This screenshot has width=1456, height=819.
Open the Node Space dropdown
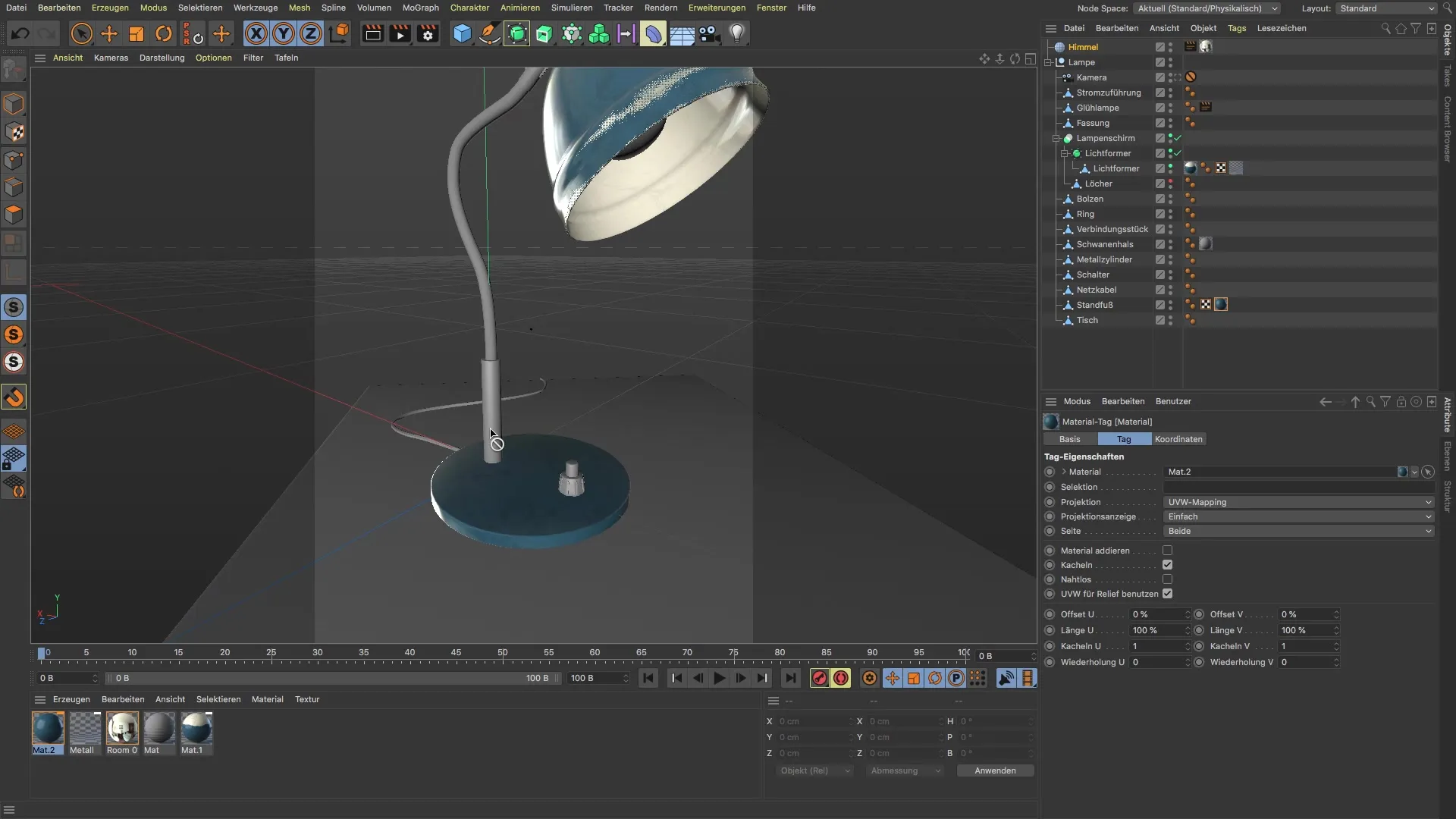[1207, 8]
